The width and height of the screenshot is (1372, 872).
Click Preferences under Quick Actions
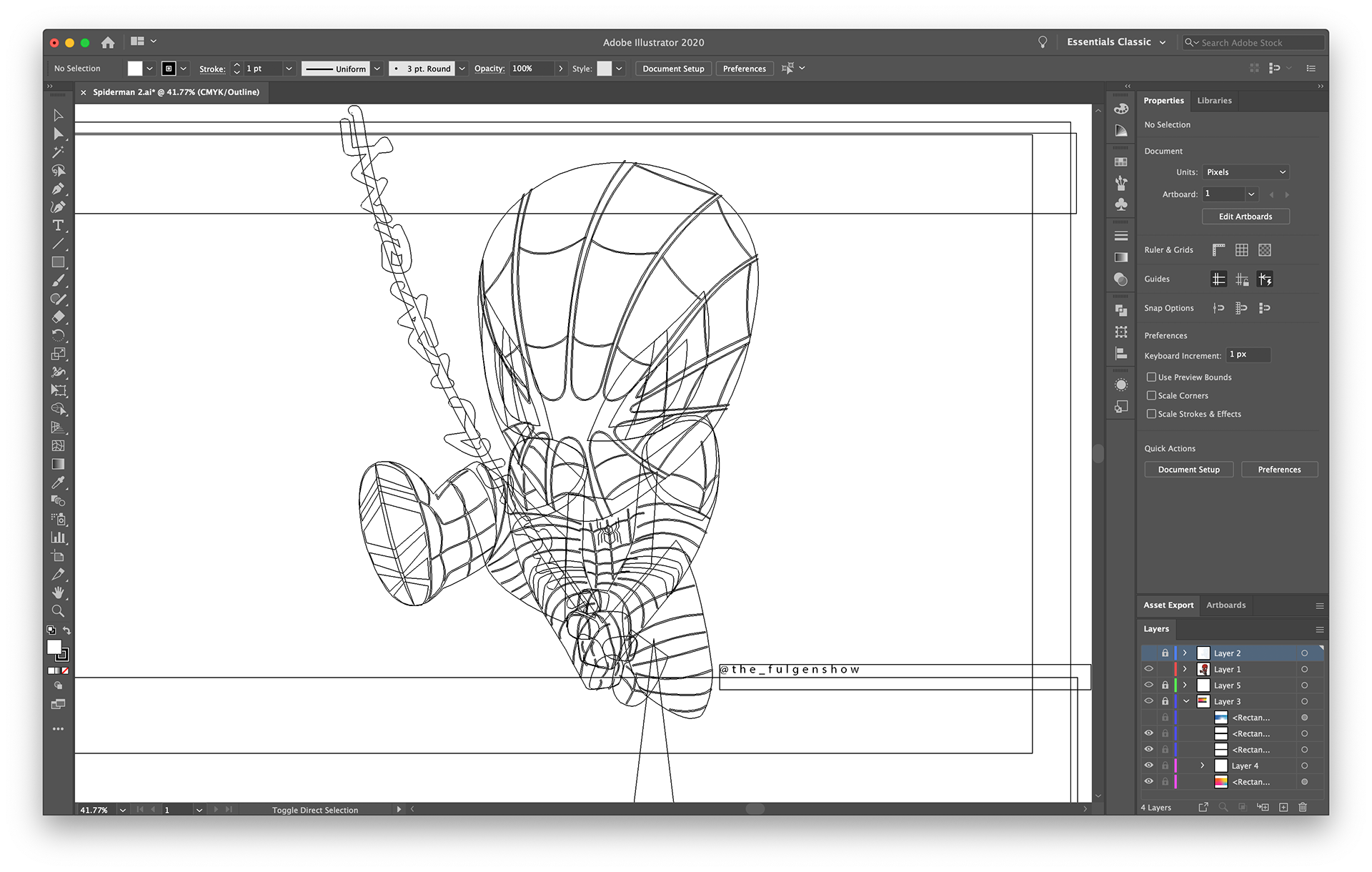[x=1279, y=470]
